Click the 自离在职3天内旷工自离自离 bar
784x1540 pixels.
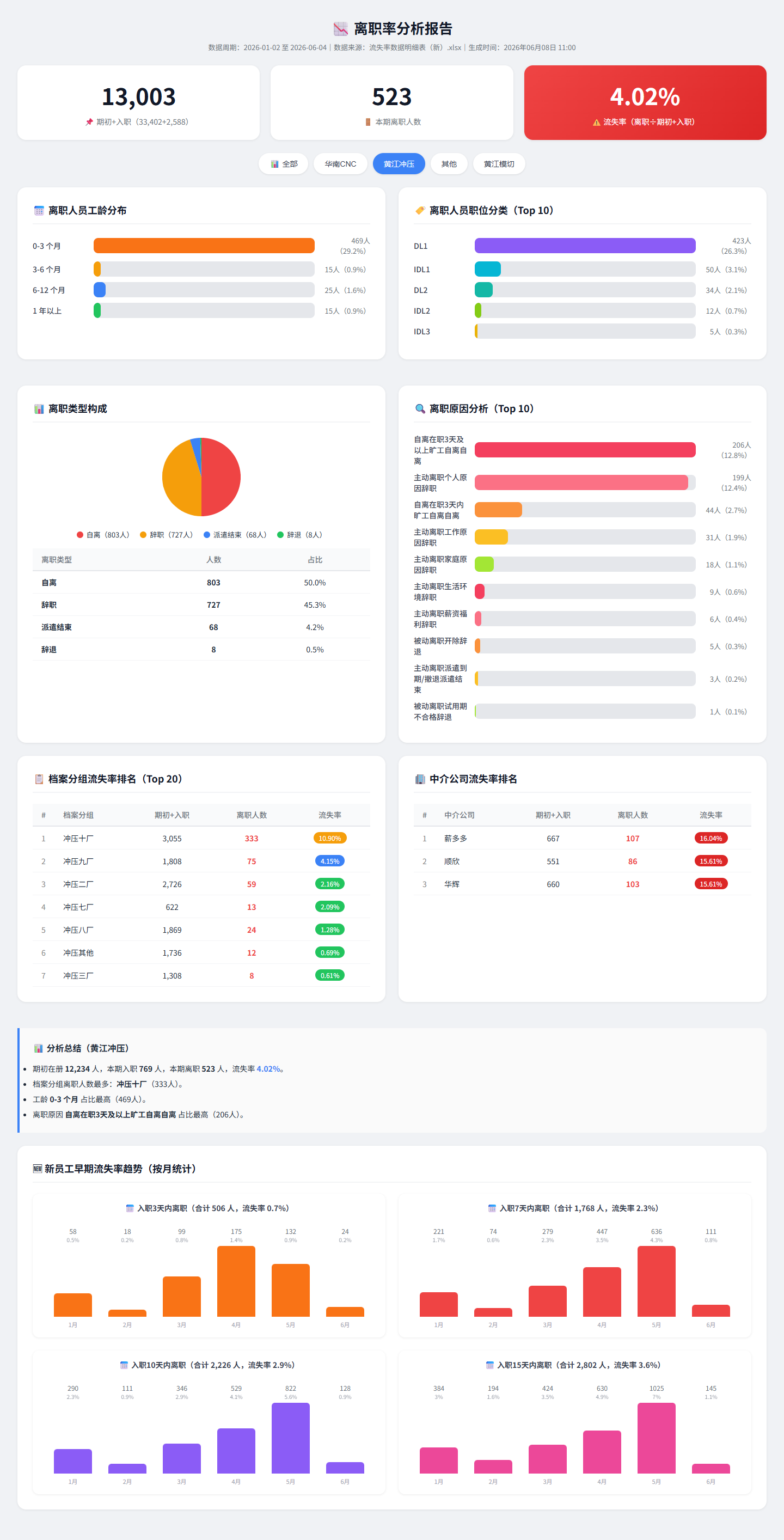click(498, 510)
